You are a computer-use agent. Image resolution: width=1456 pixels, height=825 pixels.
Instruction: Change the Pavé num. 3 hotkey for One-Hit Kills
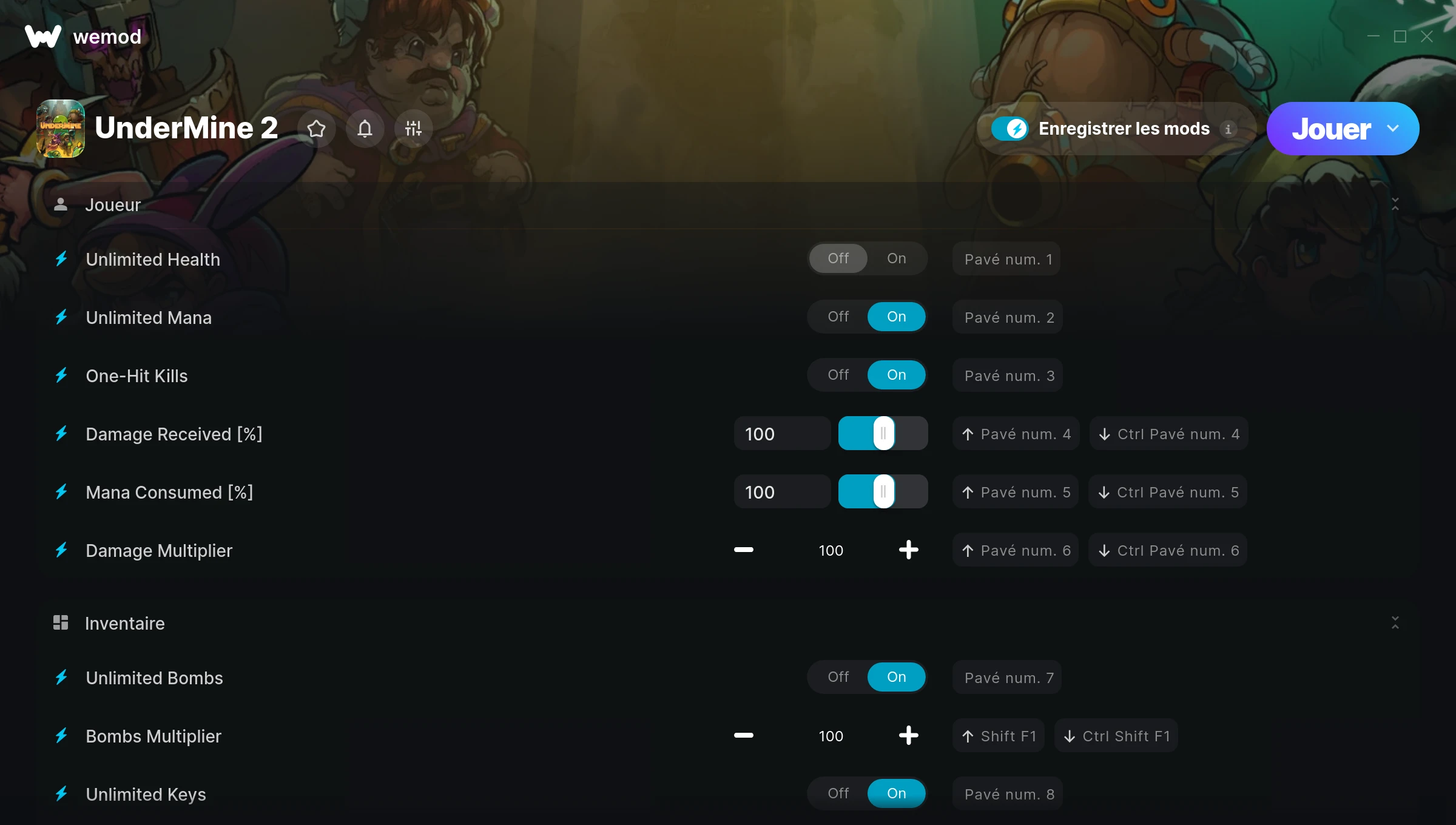[x=1008, y=375]
